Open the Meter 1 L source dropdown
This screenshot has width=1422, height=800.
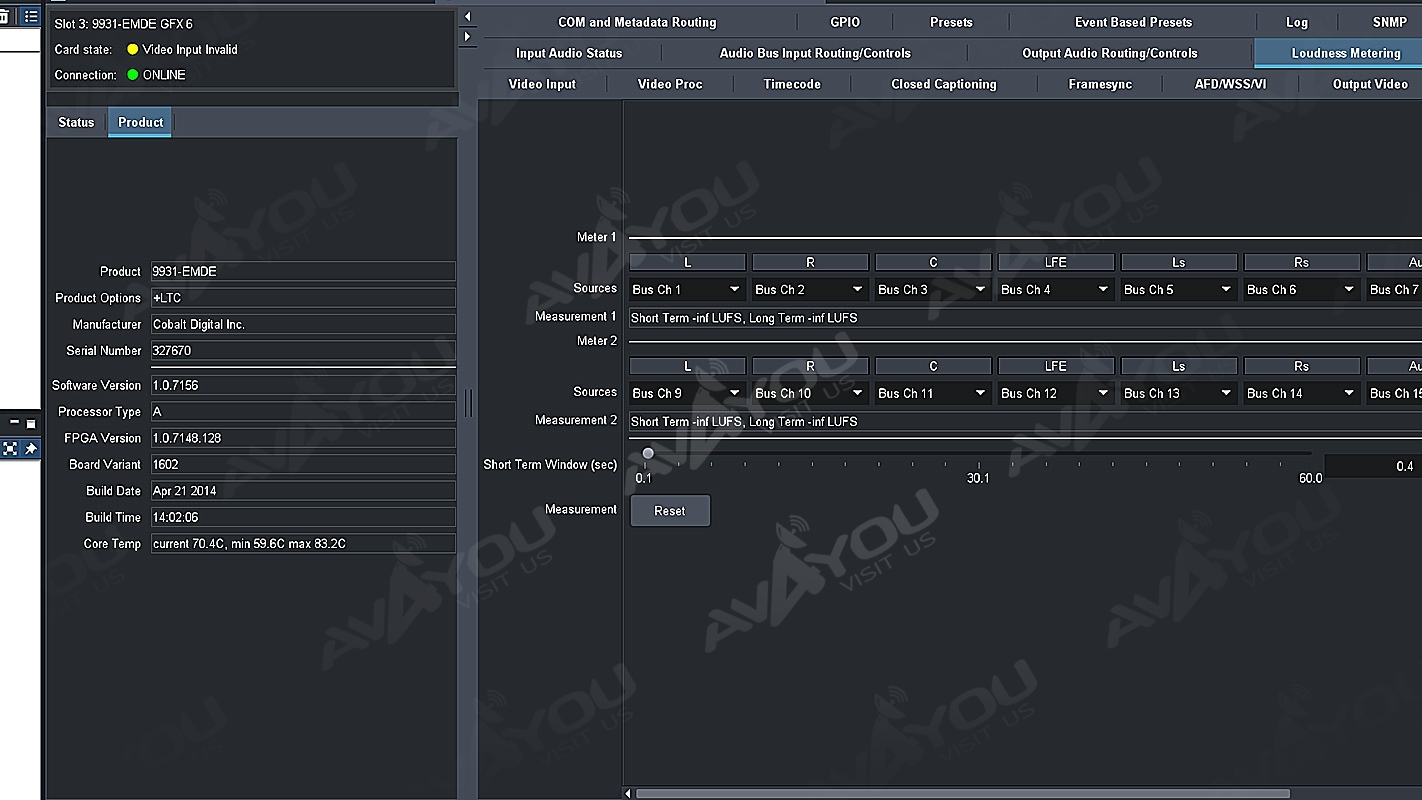pos(687,289)
